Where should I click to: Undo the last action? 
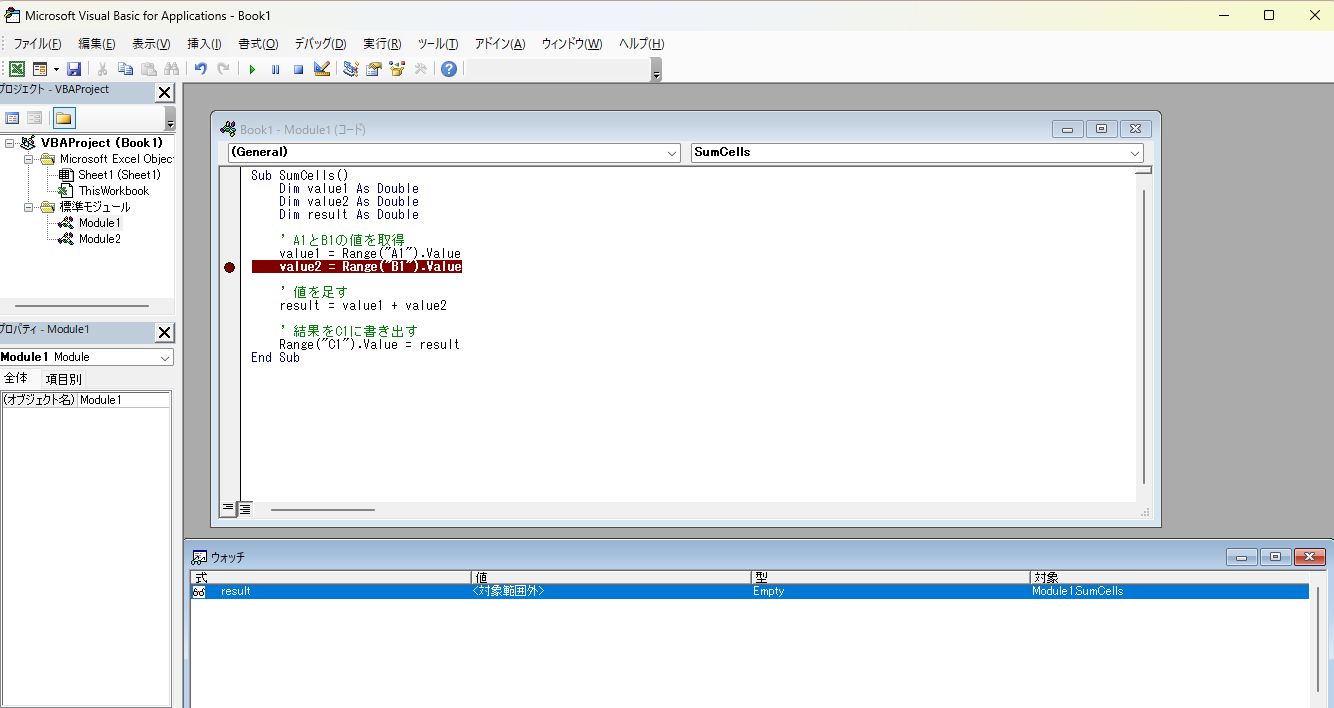[x=200, y=69]
